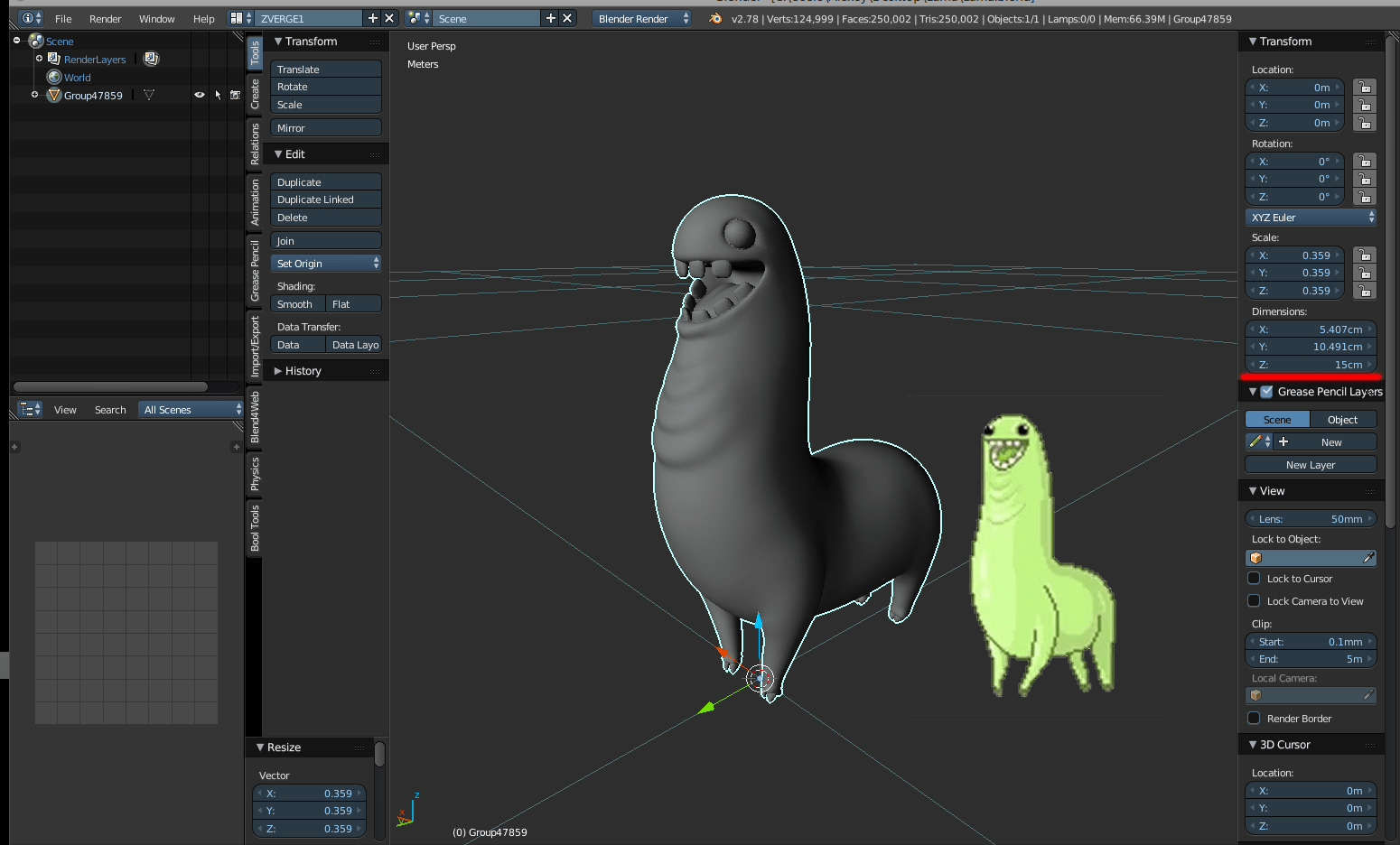Open the Set Origin dropdown
This screenshot has width=1400, height=845.
[325, 263]
